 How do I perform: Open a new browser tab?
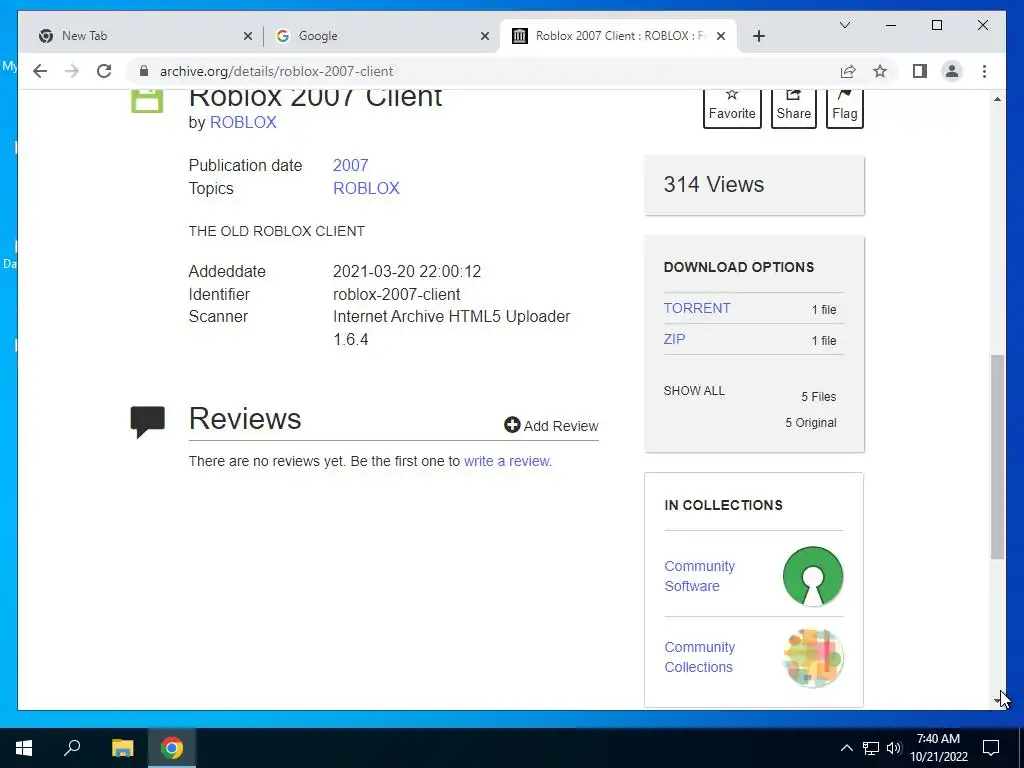click(758, 36)
